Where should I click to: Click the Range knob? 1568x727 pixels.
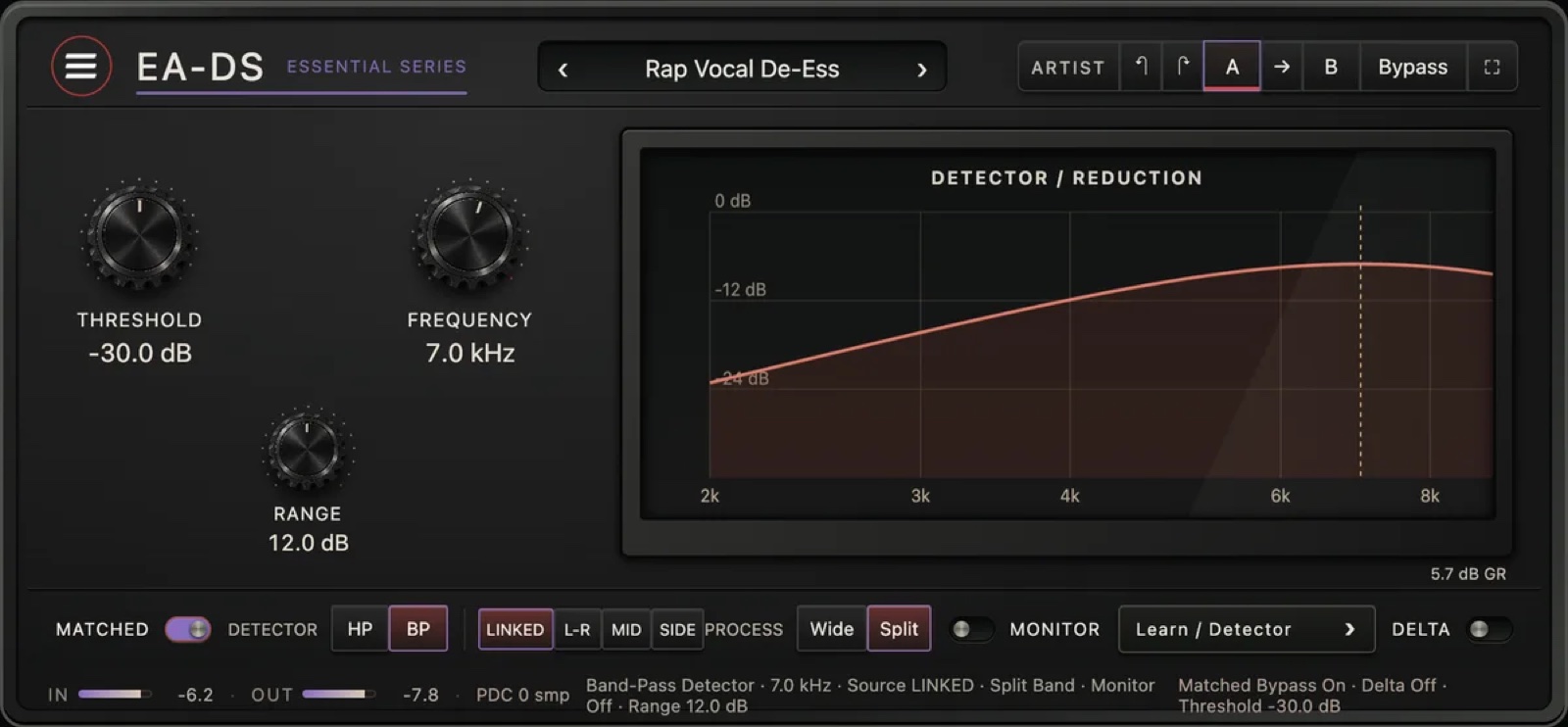307,449
